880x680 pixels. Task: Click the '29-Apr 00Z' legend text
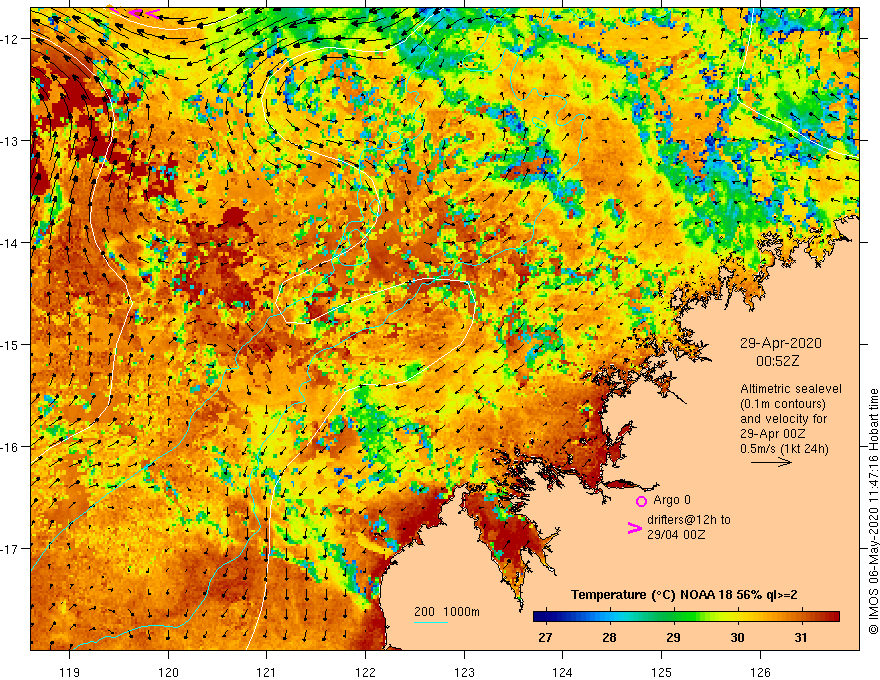pyautogui.click(x=773, y=434)
